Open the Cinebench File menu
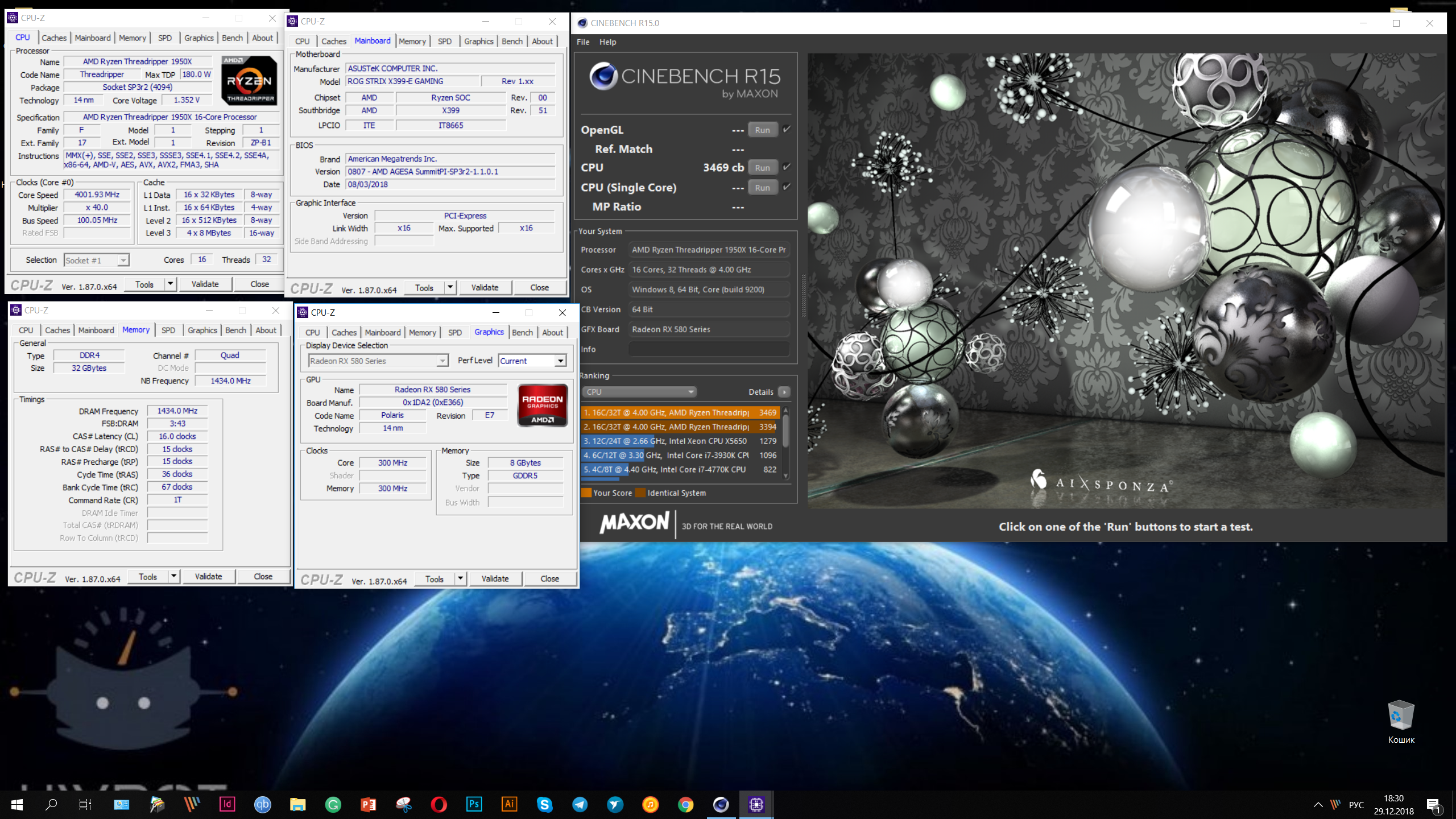 click(x=583, y=42)
